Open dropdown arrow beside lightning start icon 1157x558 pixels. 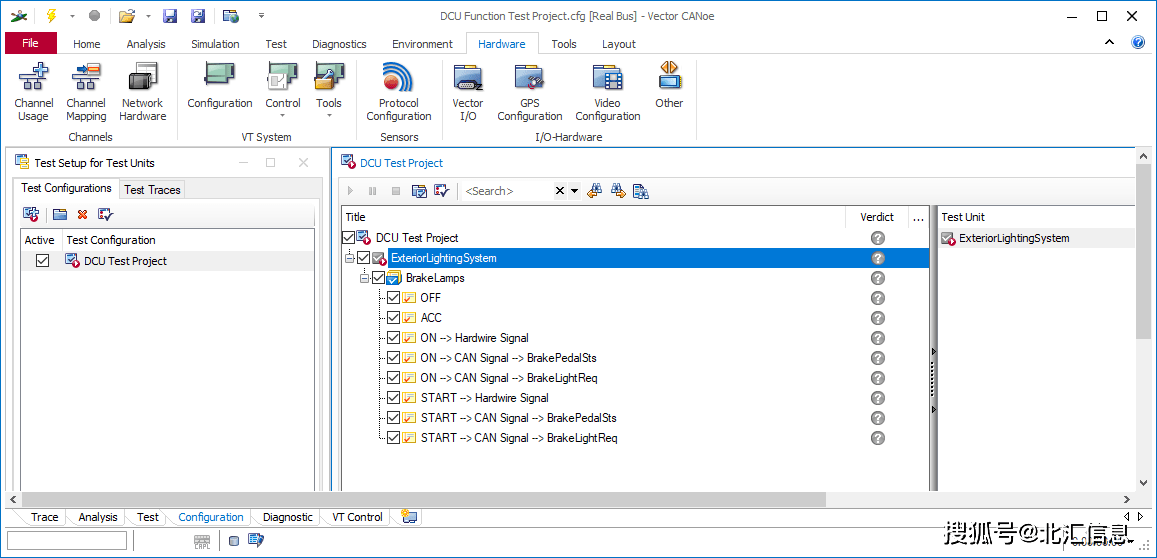coord(72,16)
